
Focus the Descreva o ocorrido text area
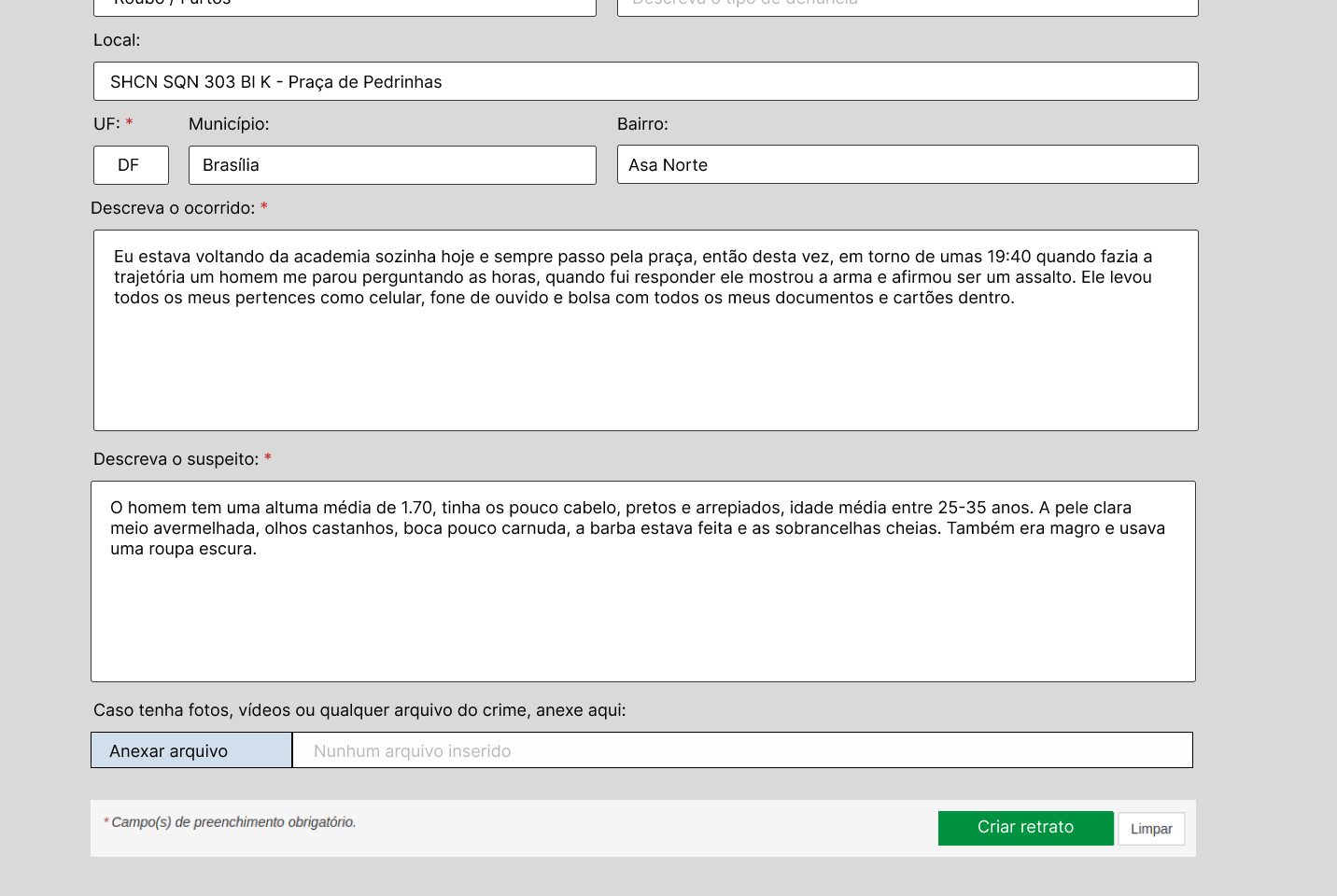(x=645, y=330)
